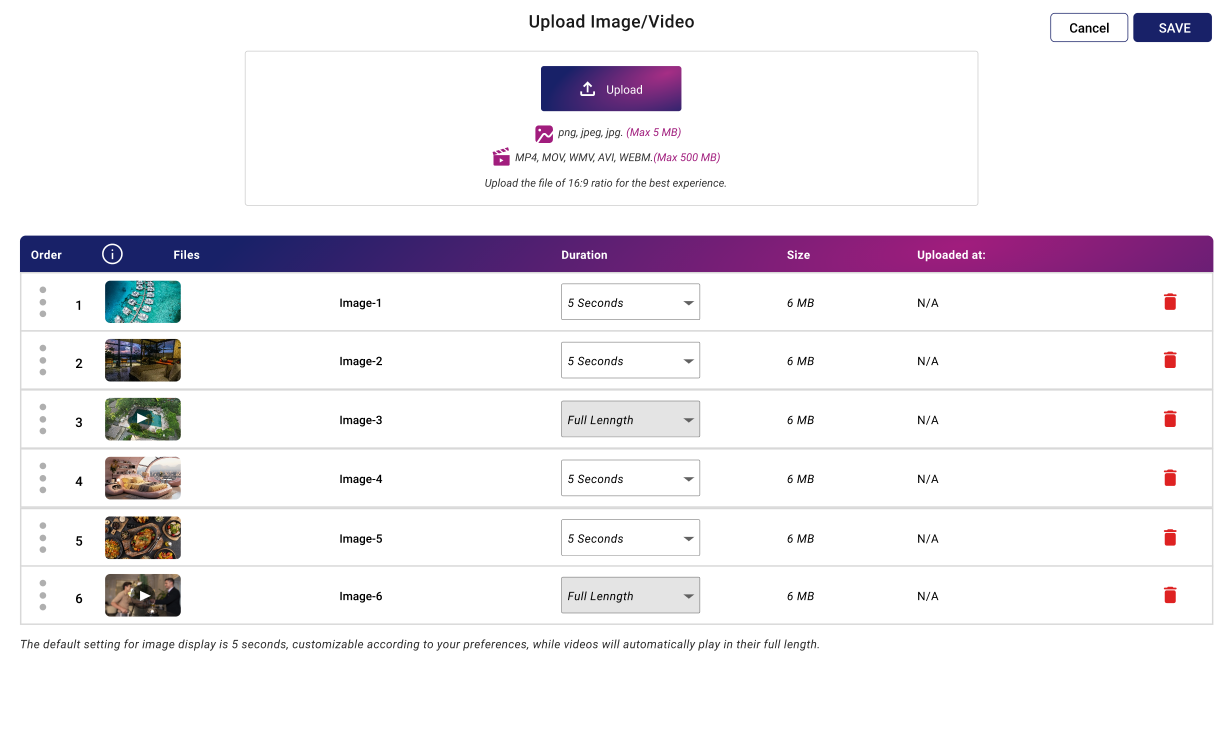This screenshot has height=737, width=1223.
Task: Click the 6 MB size of Image-1
Action: (x=800, y=303)
